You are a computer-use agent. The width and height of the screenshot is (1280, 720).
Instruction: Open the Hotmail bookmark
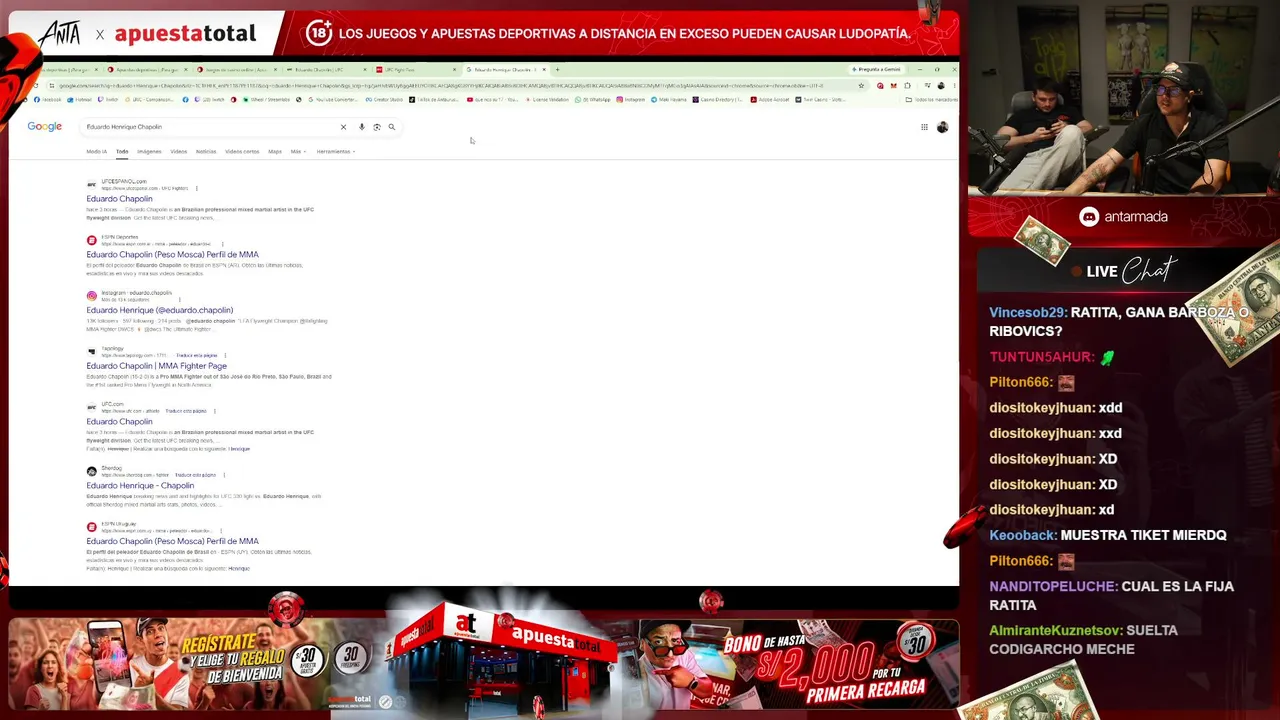tap(80, 99)
